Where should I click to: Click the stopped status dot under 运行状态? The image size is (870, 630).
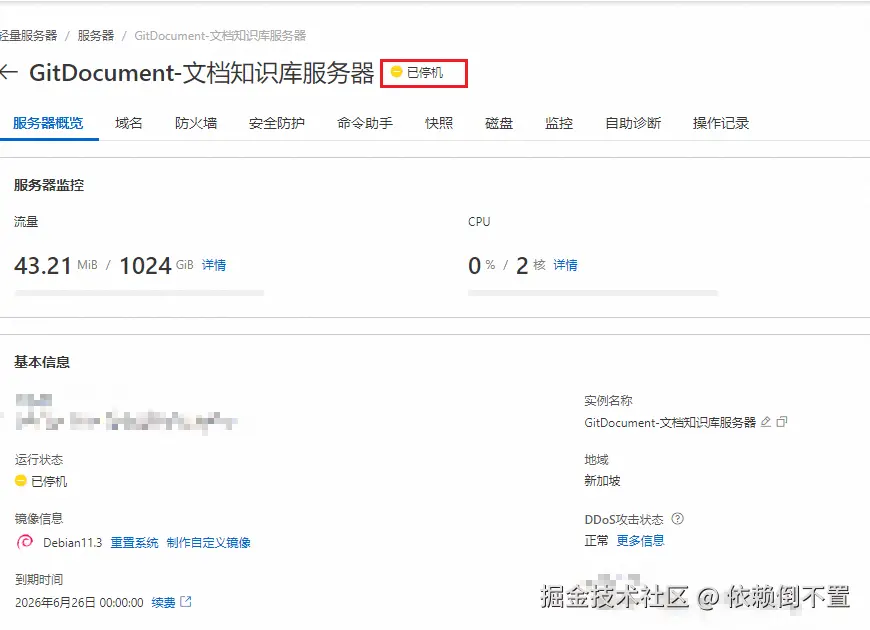(21, 480)
